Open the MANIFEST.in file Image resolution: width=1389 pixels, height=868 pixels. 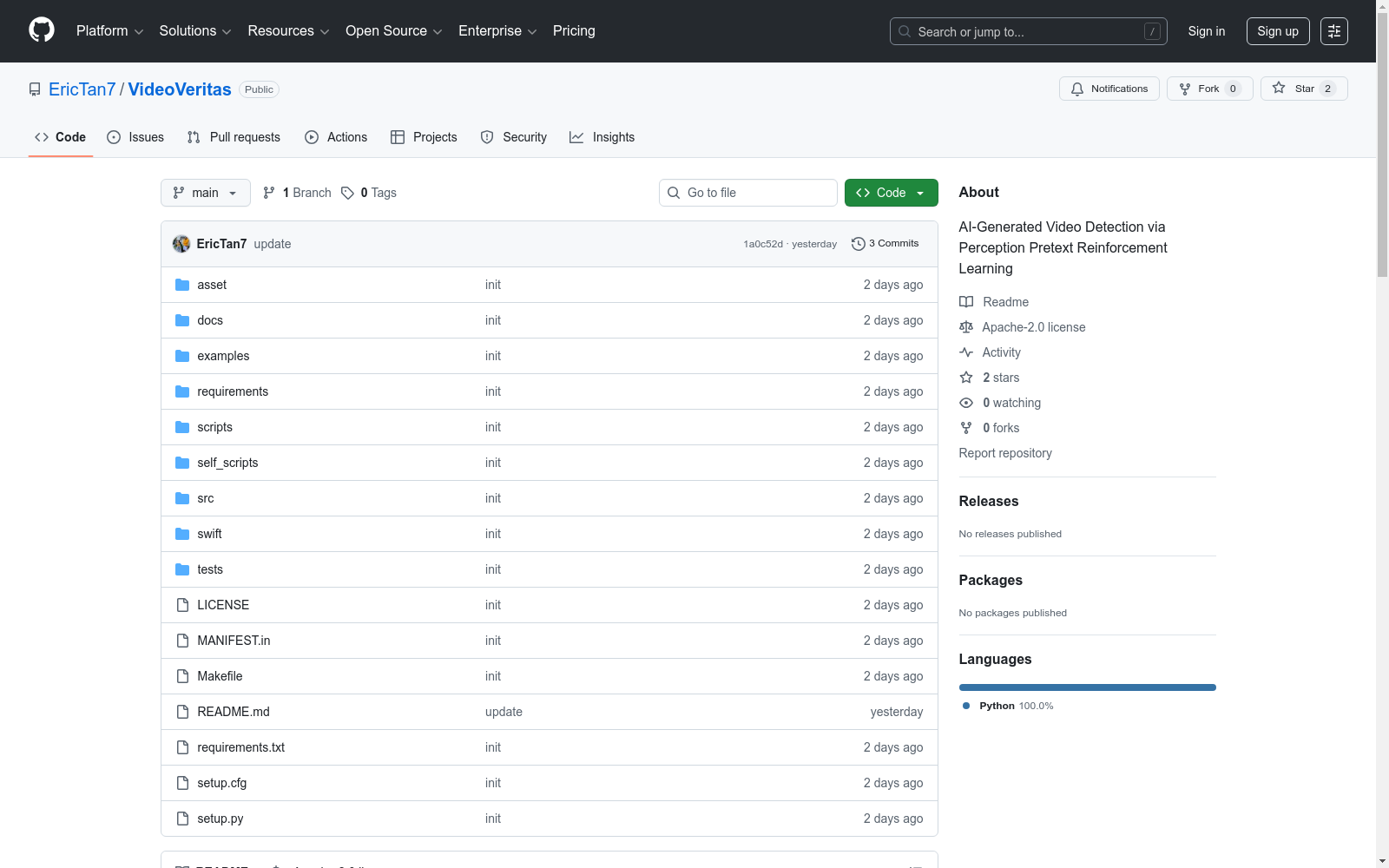click(234, 641)
